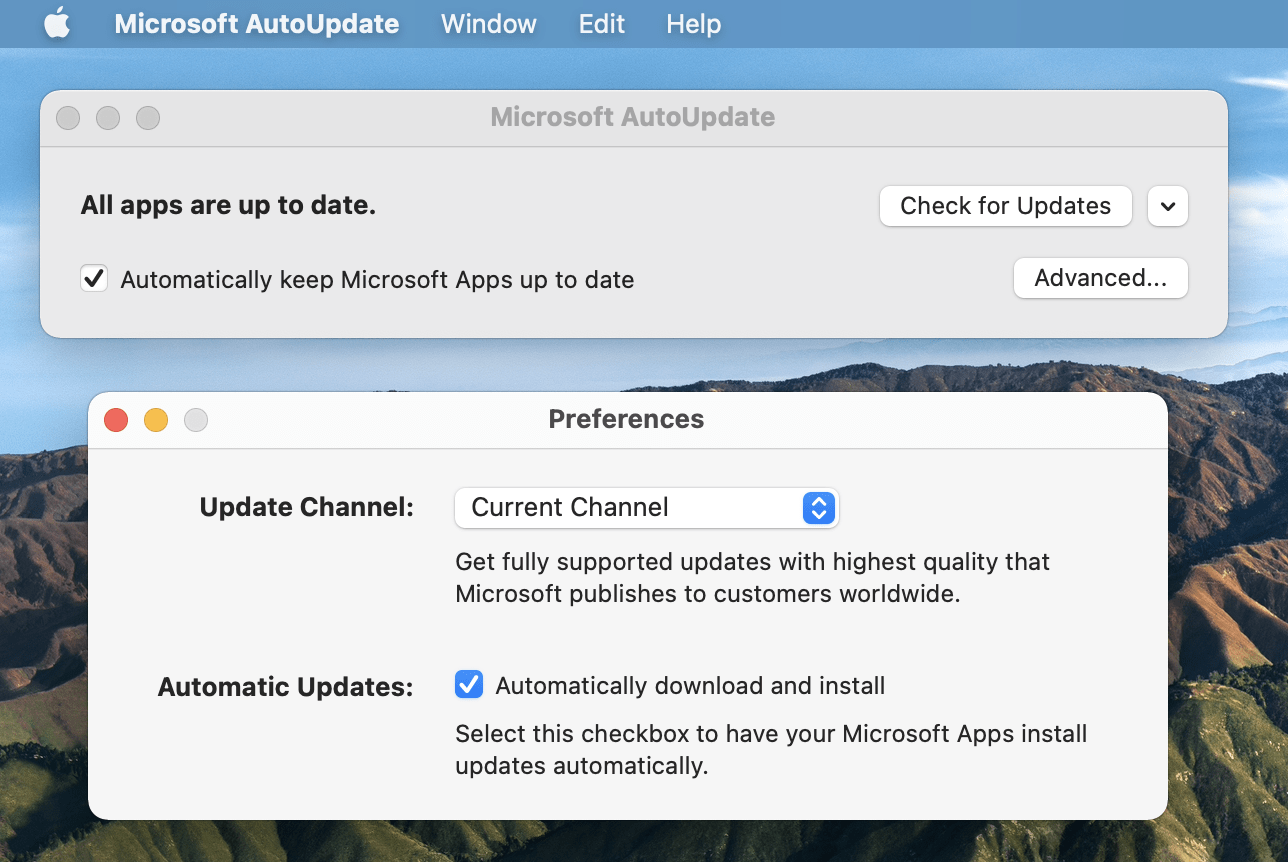Open the Microsoft AutoUpdate menu
Viewport: 1288px width, 862px height.
(x=256, y=23)
